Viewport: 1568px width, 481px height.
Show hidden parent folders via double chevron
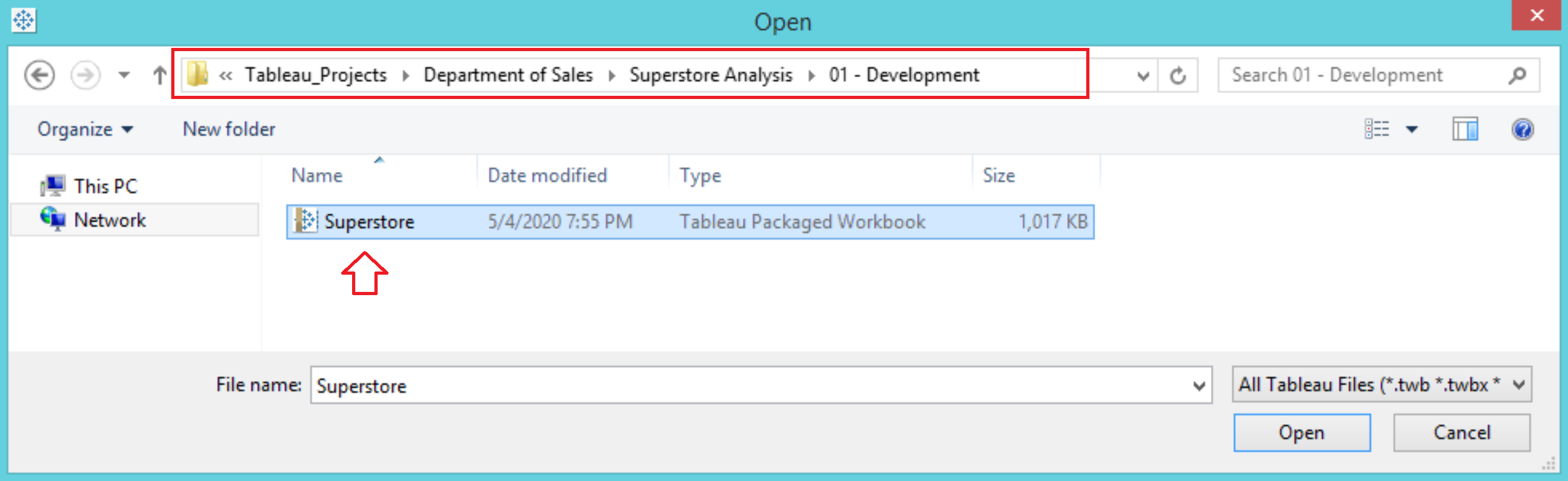coord(226,75)
